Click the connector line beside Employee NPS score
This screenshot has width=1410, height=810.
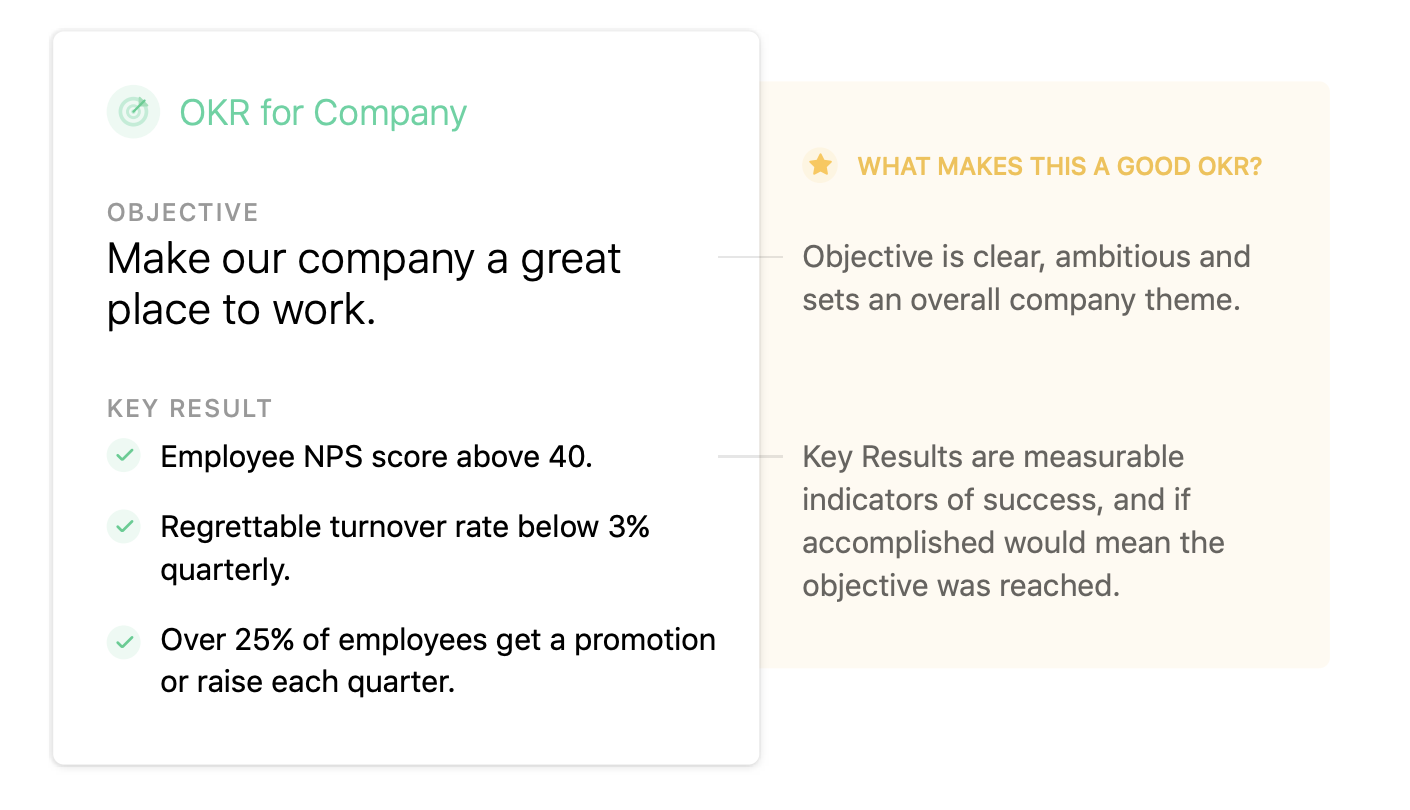click(x=750, y=457)
